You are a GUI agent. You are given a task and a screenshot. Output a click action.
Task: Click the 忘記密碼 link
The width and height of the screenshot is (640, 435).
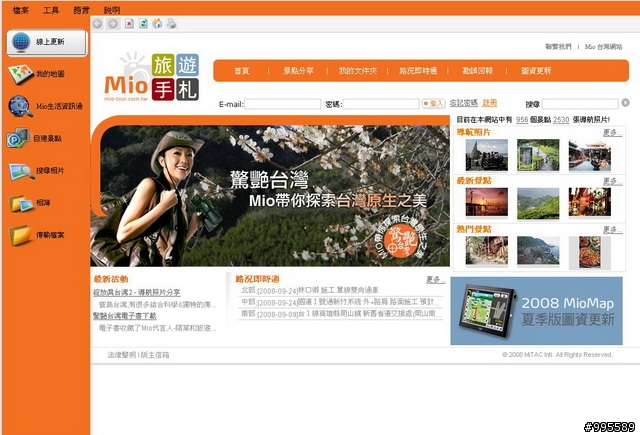point(463,103)
